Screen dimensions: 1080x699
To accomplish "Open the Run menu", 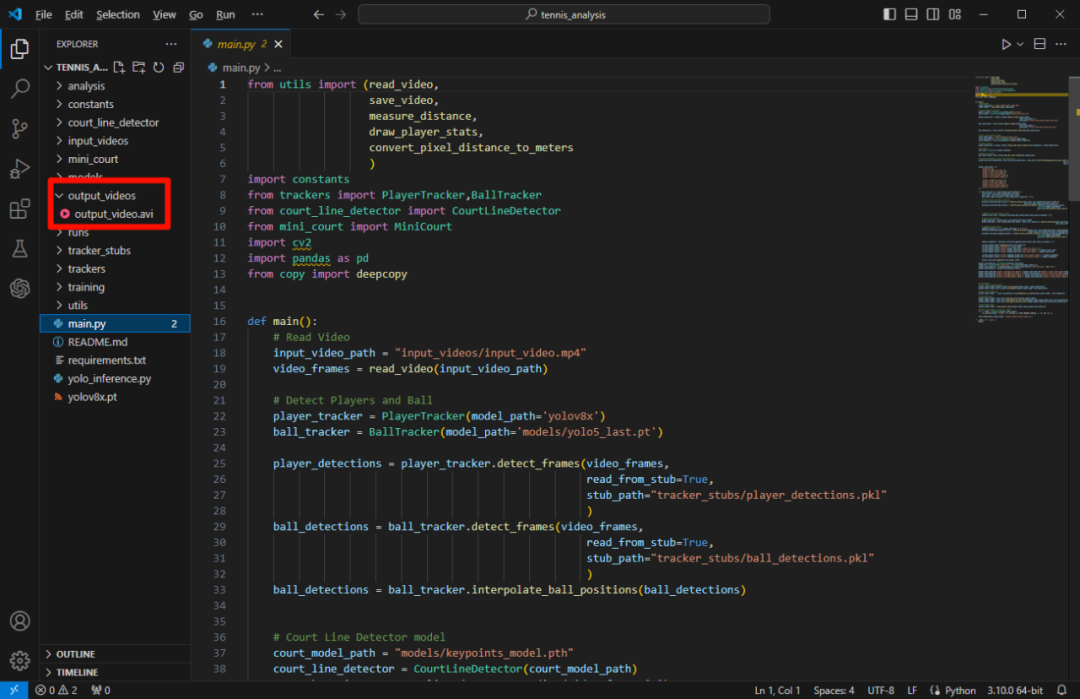I will 225,14.
